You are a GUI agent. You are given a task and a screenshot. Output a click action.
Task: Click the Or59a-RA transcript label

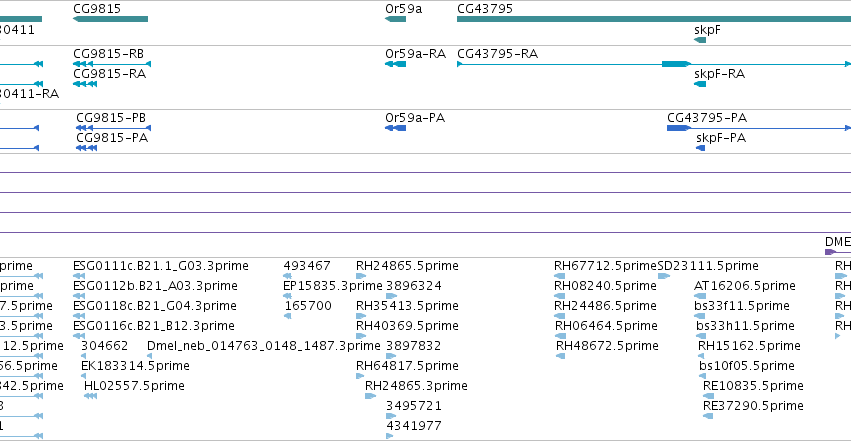(x=415, y=54)
